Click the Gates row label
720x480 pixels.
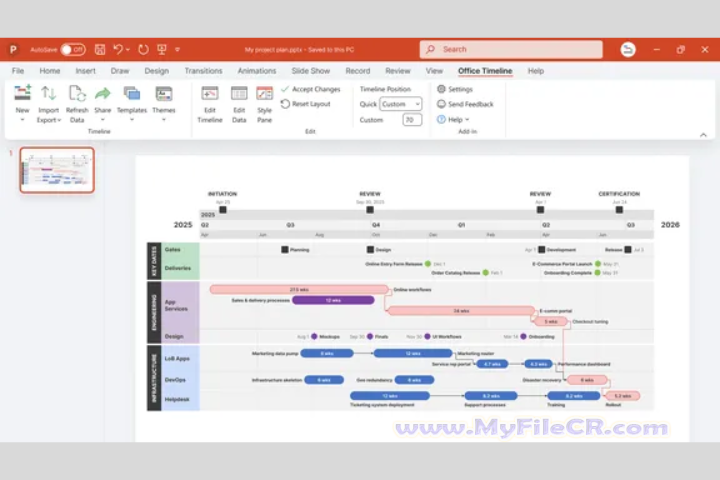pyautogui.click(x=173, y=249)
